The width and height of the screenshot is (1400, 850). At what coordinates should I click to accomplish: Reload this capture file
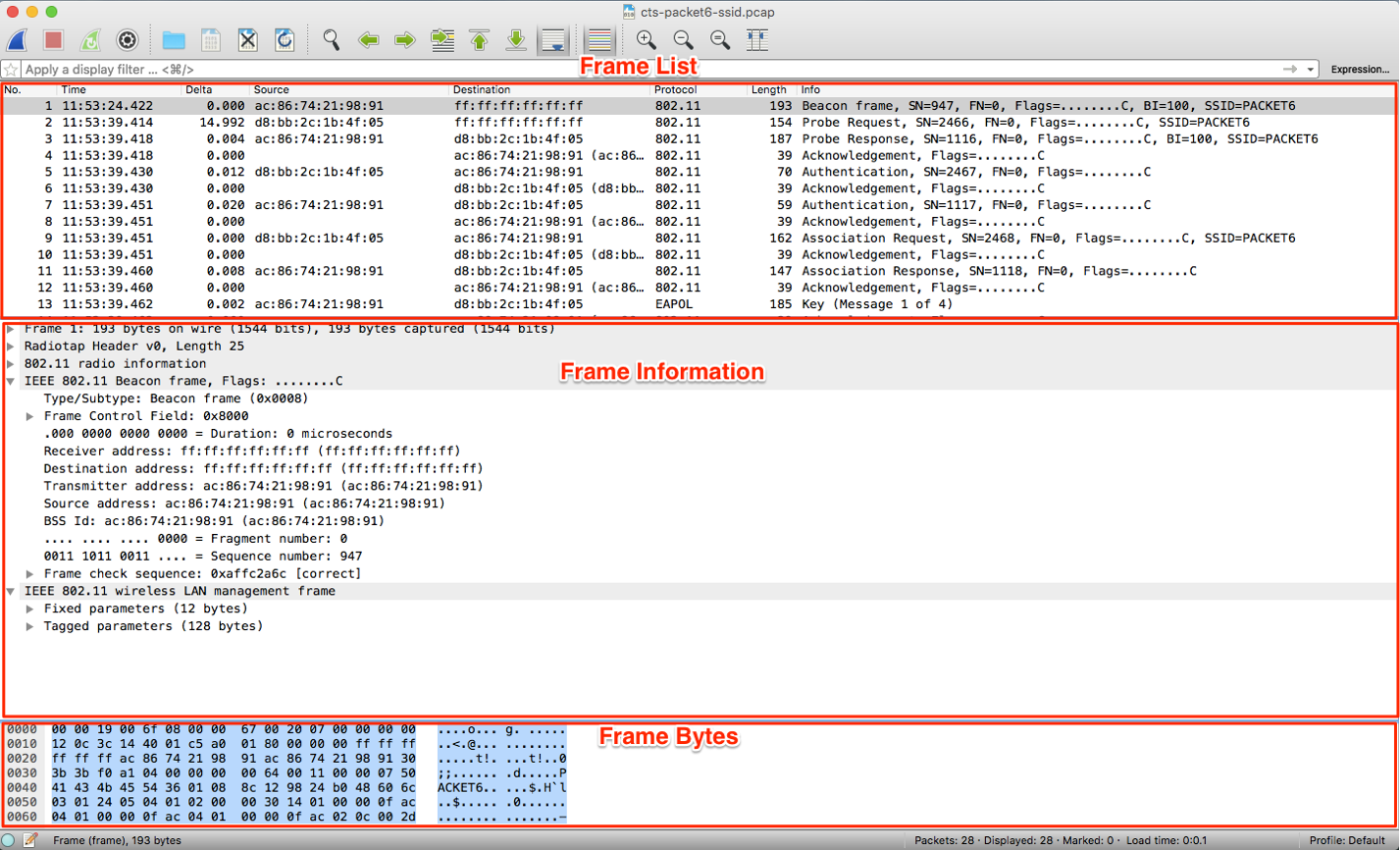click(x=285, y=39)
